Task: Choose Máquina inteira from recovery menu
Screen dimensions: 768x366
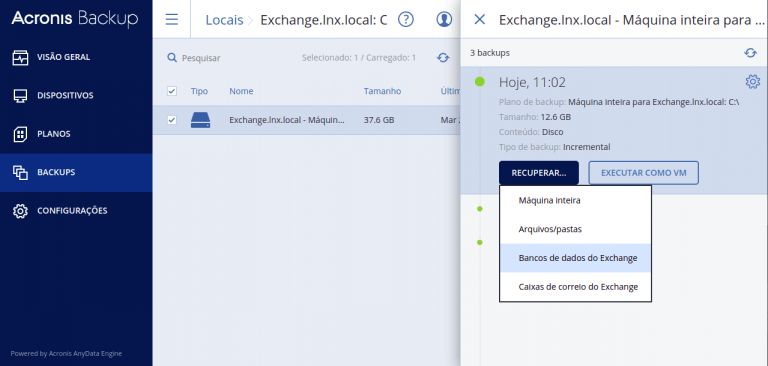Action: tap(575, 201)
